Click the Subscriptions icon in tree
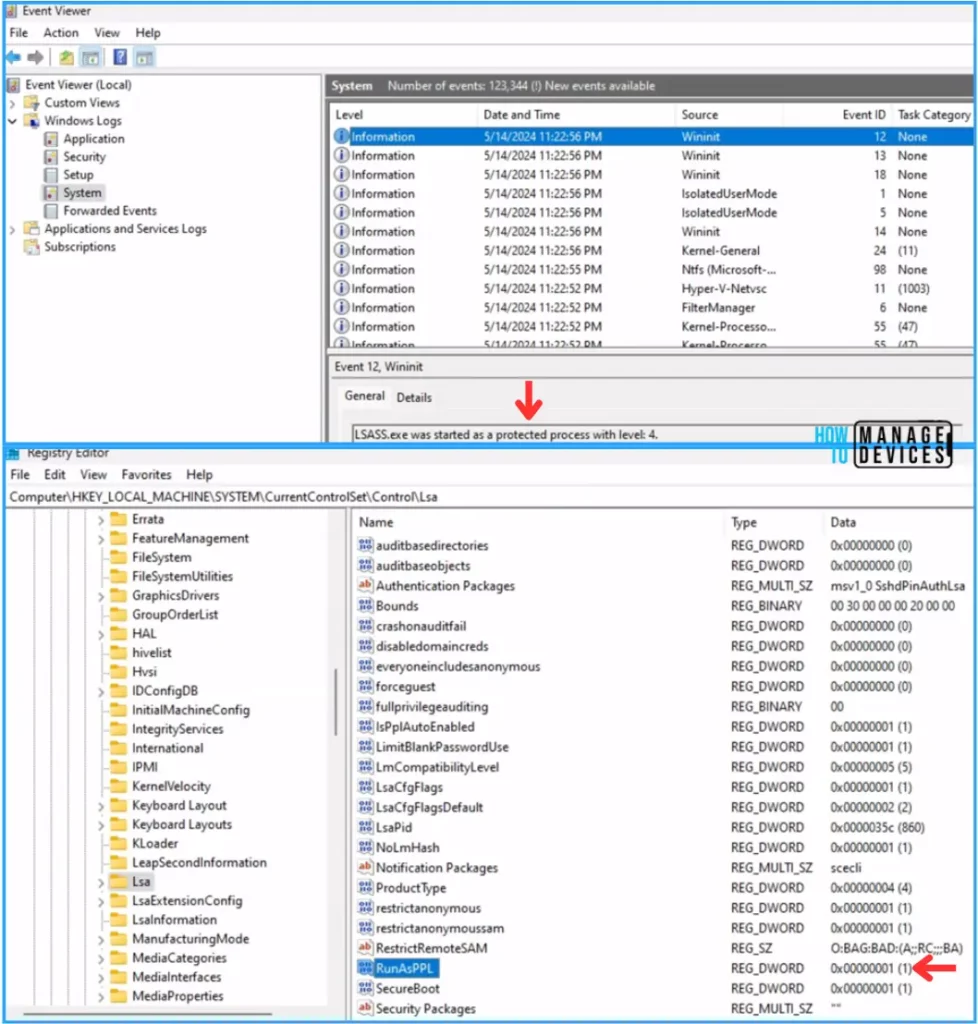This screenshot has width=978, height=1024. (31, 247)
